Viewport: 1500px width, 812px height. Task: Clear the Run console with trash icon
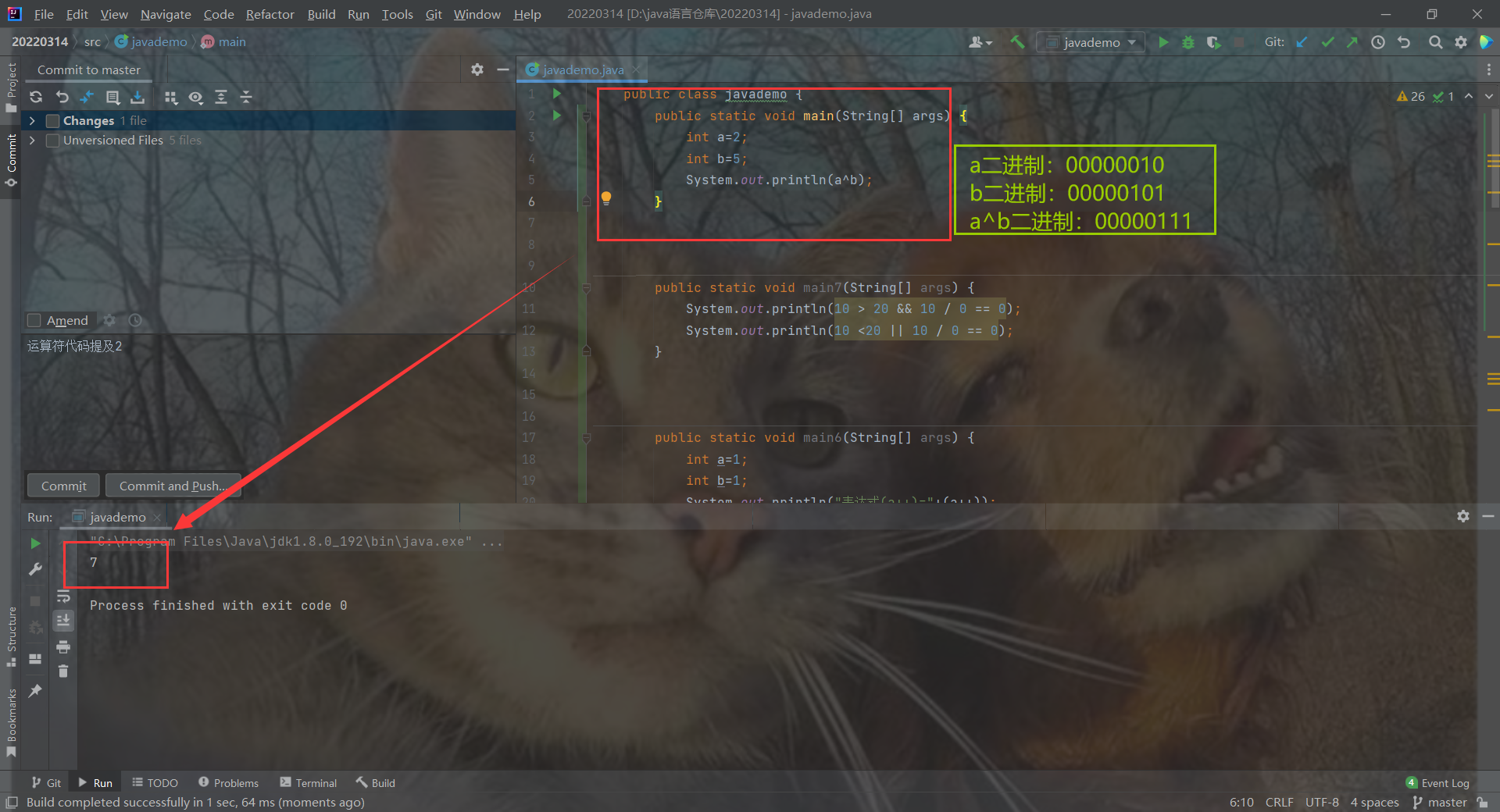(63, 671)
